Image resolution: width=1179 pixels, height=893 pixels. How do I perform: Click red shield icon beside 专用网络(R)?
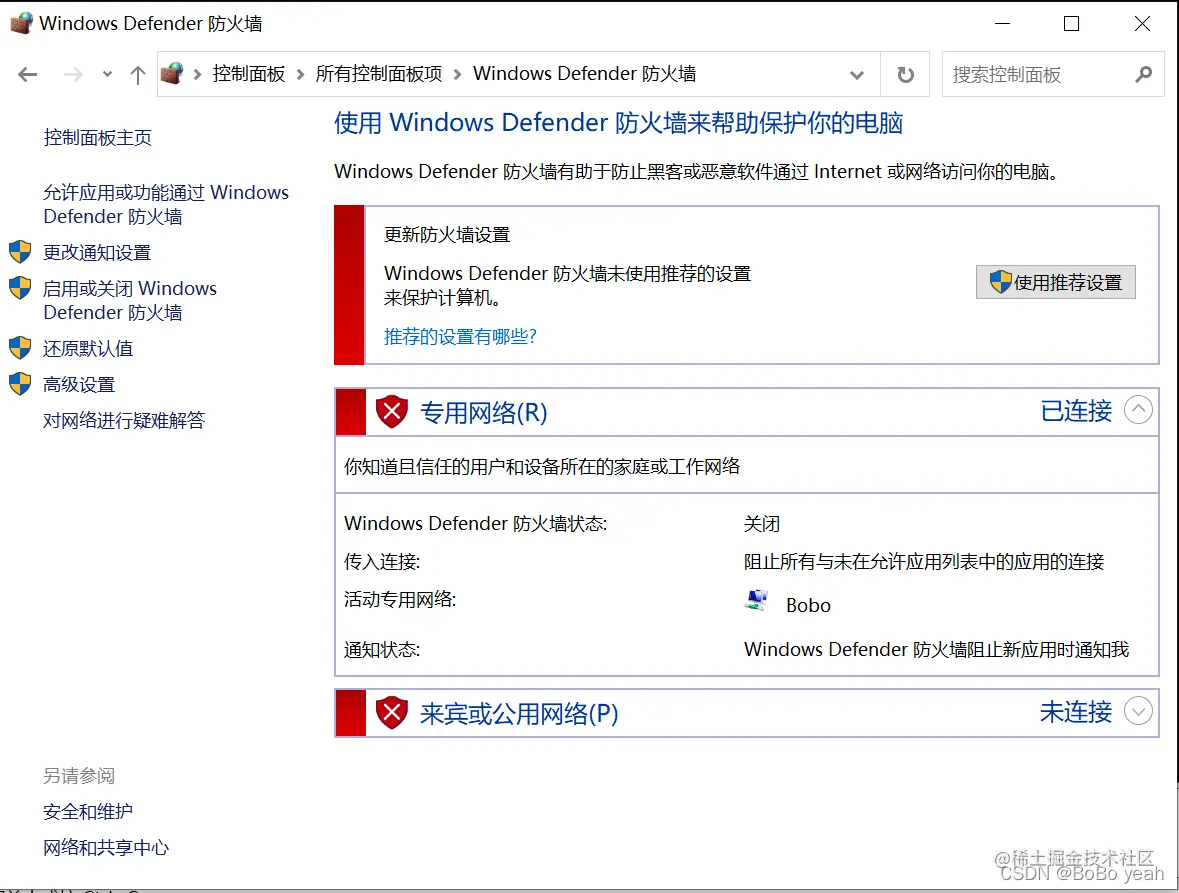(392, 412)
